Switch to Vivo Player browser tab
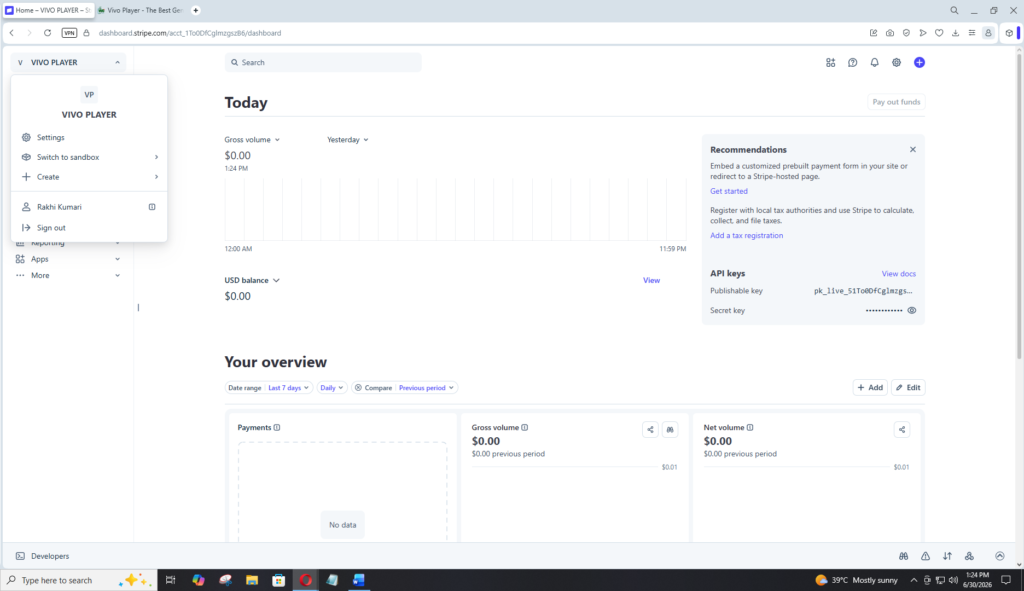Viewport: 1024px width, 591px height. [140, 10]
